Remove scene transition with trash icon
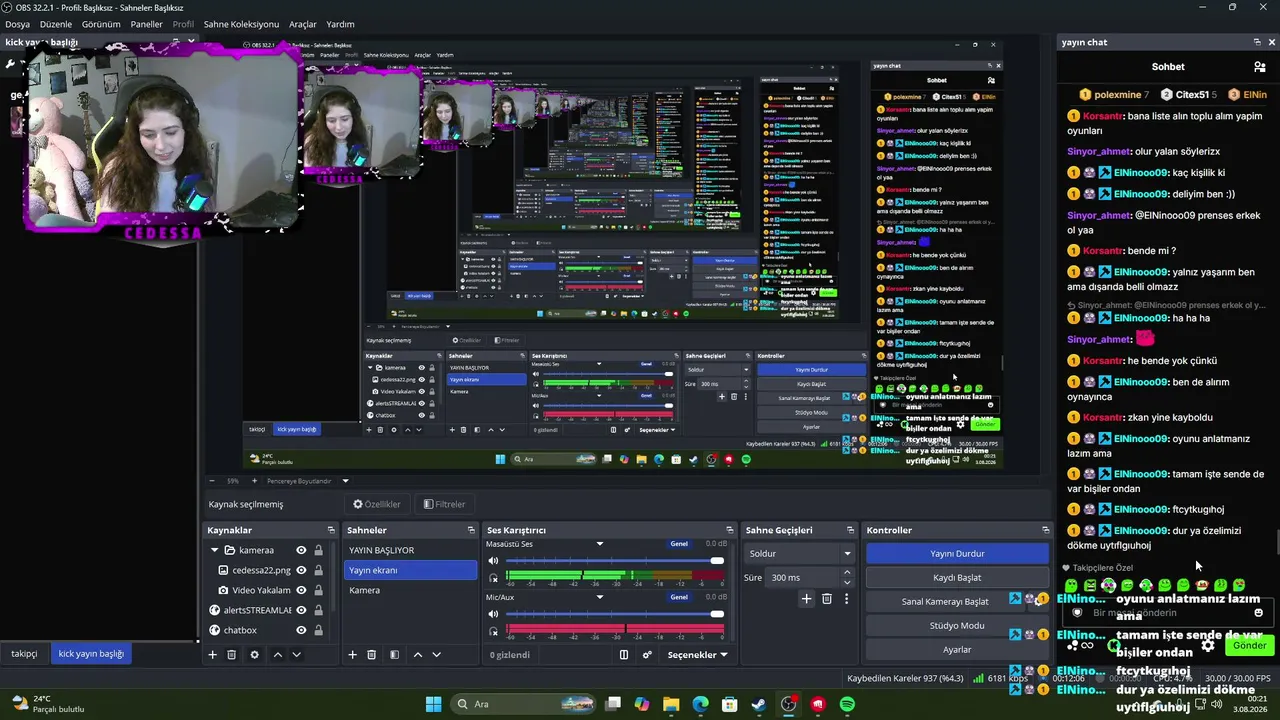This screenshot has height=720, width=1280. point(826,599)
